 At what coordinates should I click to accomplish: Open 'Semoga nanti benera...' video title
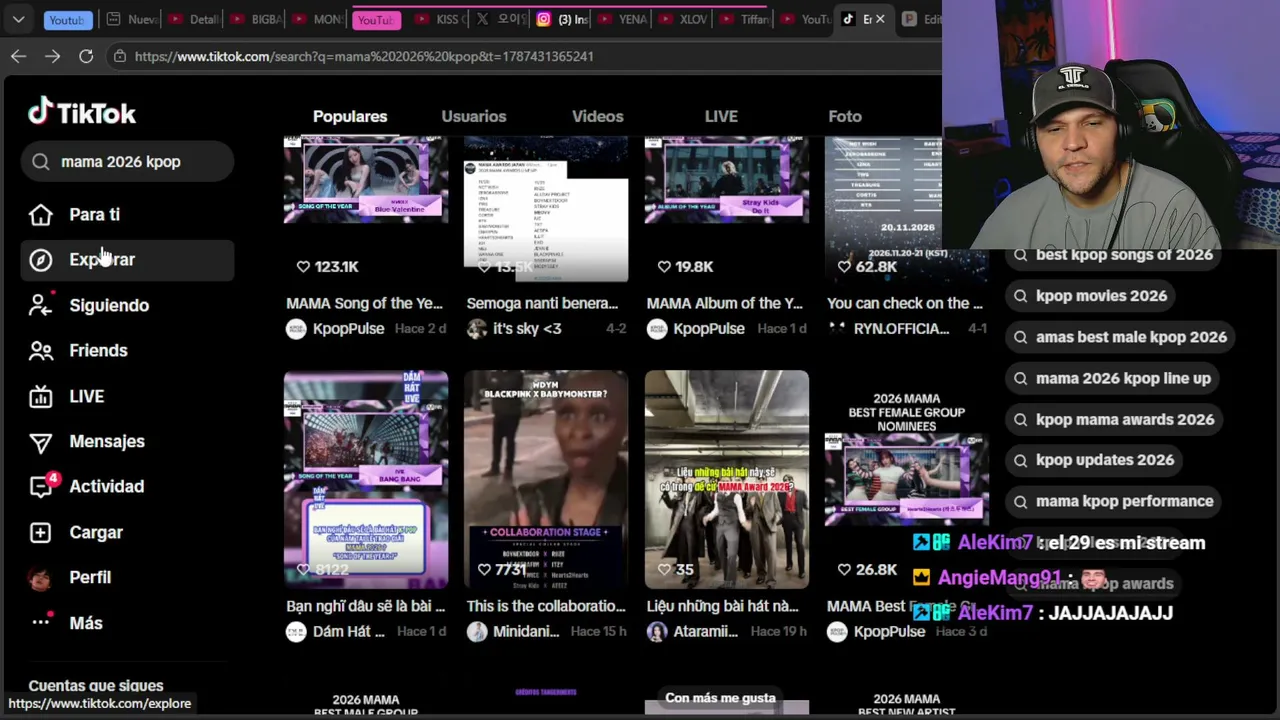coord(542,303)
